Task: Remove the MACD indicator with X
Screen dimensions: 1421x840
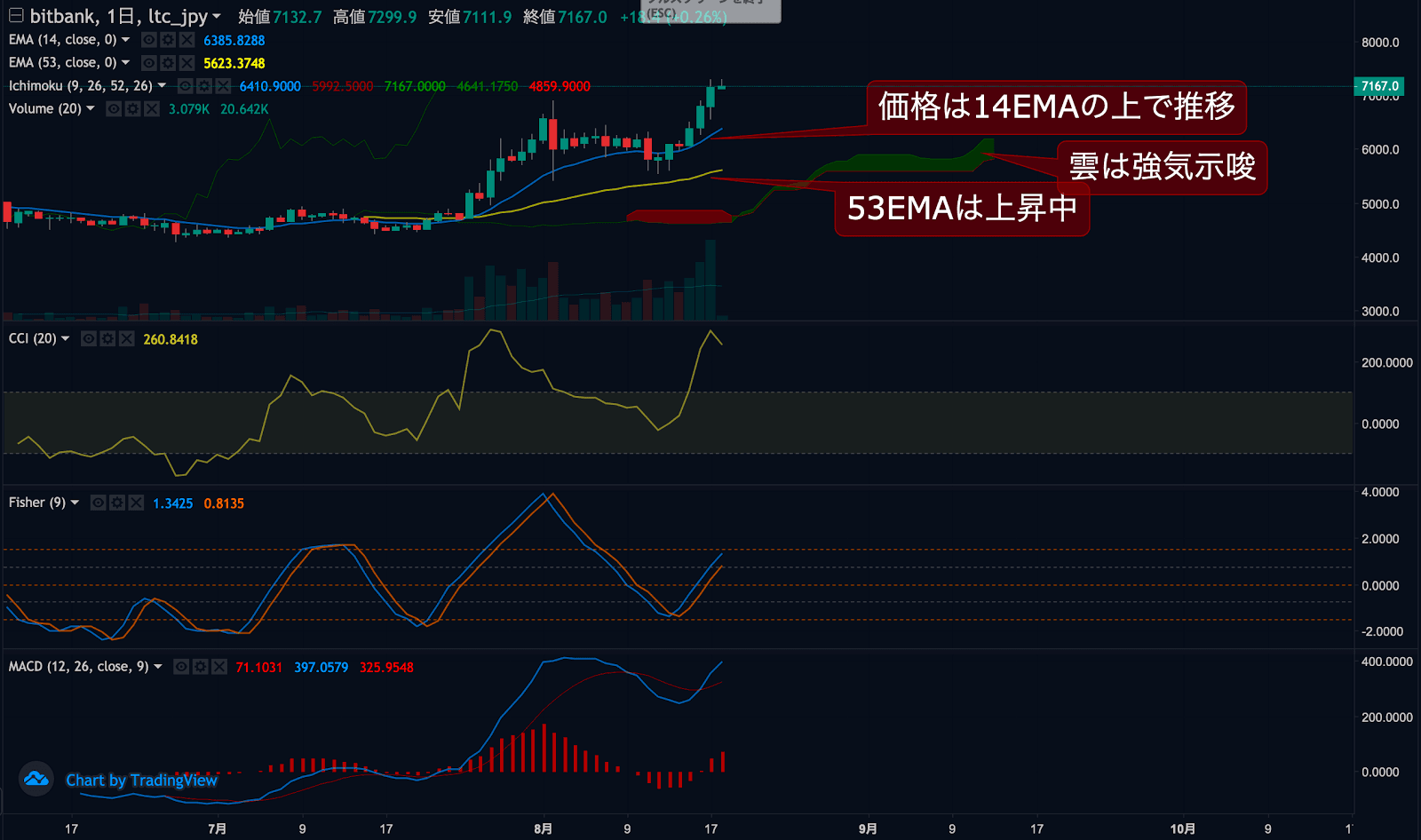Action: [x=219, y=667]
